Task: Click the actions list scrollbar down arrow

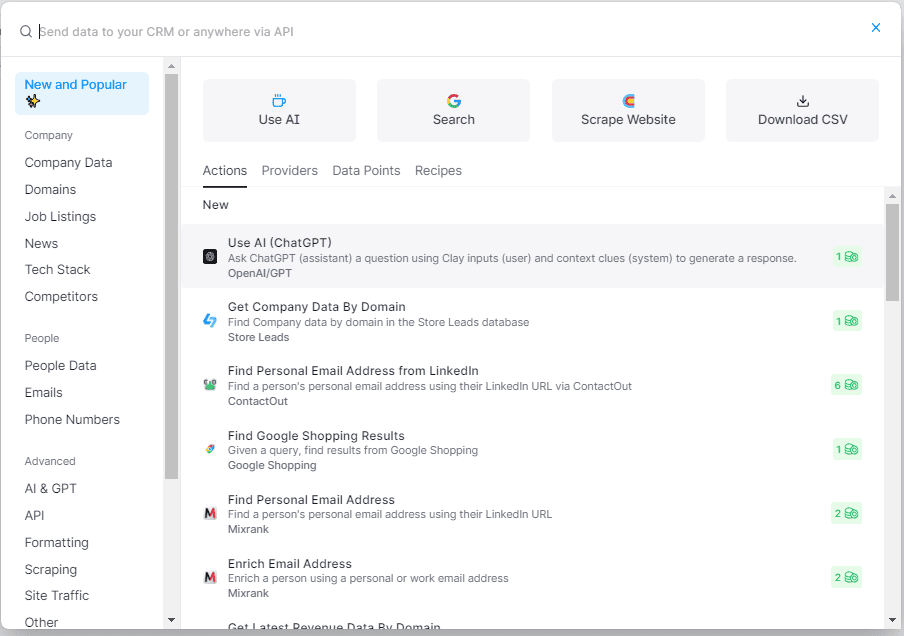Action: tap(892, 620)
